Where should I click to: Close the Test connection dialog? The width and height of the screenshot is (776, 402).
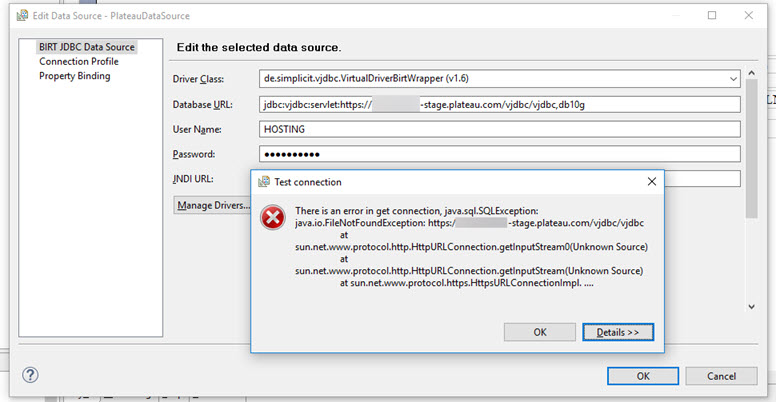coord(652,182)
